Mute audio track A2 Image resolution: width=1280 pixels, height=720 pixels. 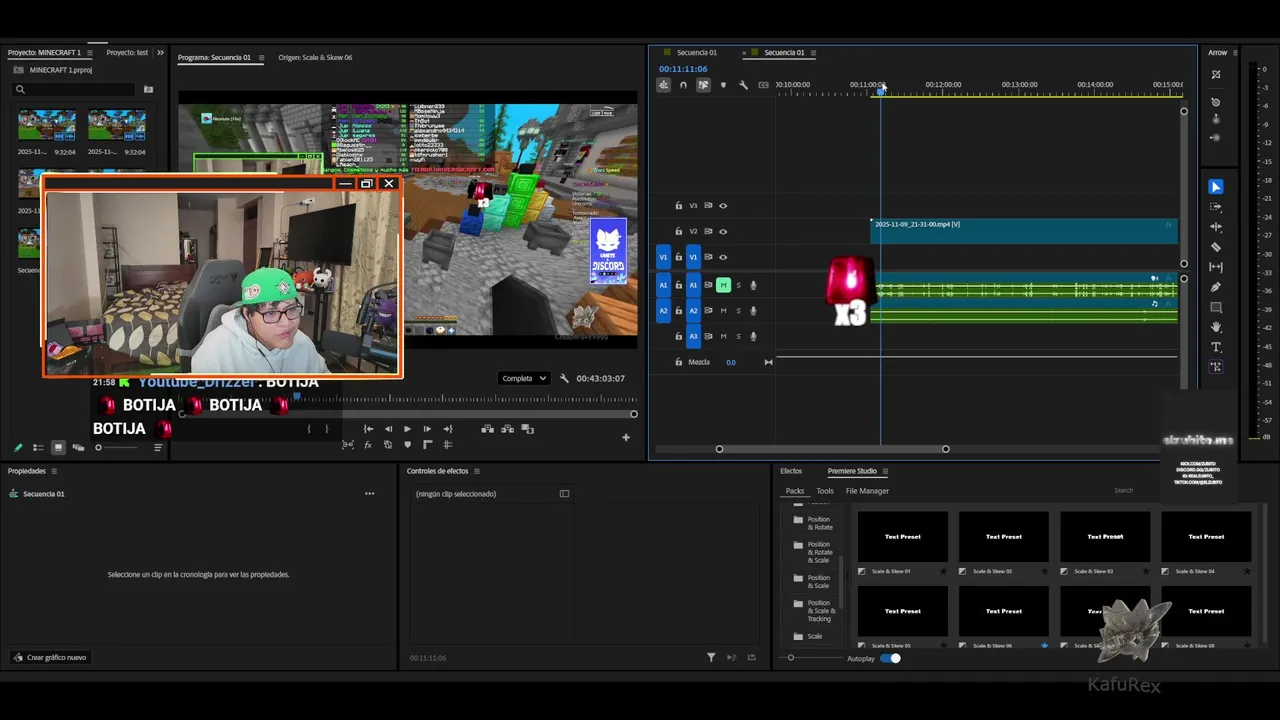(723, 311)
